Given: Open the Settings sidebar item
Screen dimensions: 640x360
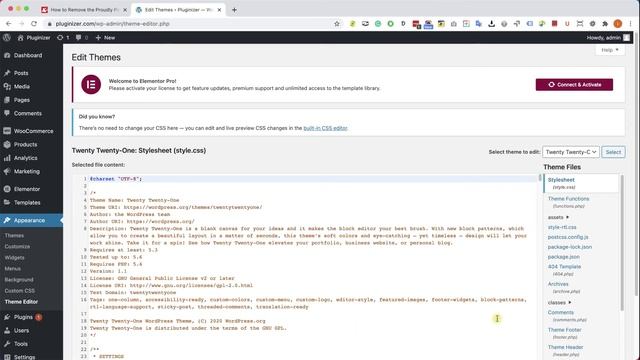Looking at the screenshot, I should 24,357.
